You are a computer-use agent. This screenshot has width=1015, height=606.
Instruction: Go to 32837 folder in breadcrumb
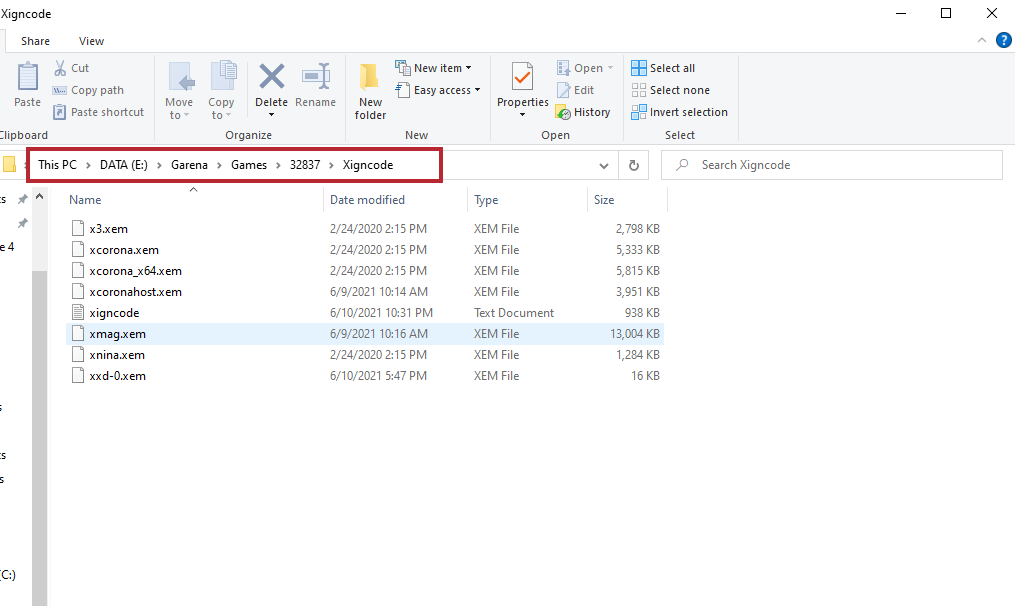coord(305,165)
